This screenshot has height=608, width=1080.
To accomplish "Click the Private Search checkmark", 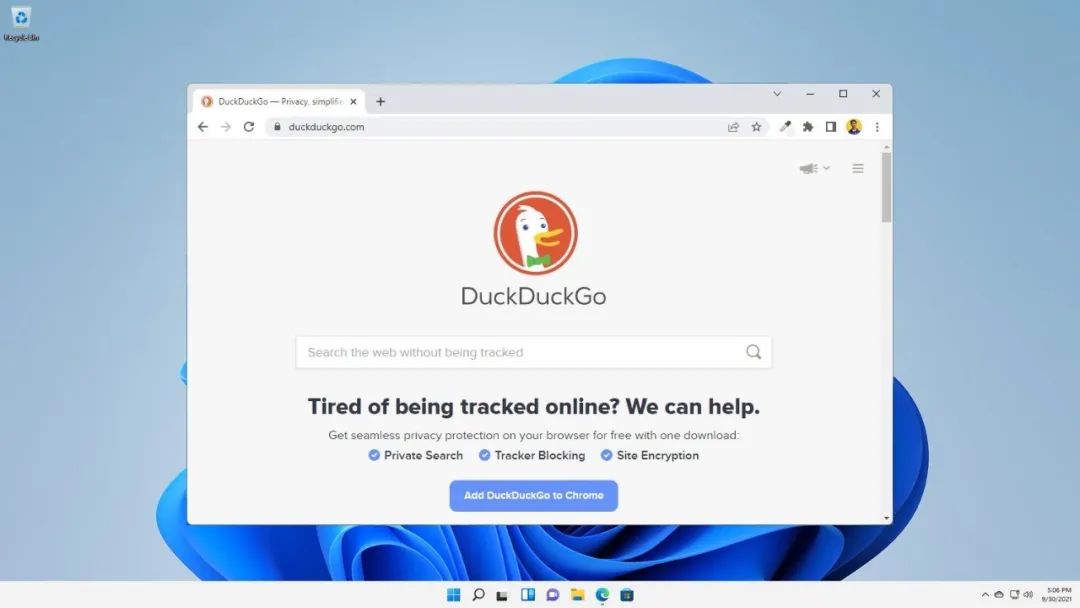I will click(x=374, y=455).
